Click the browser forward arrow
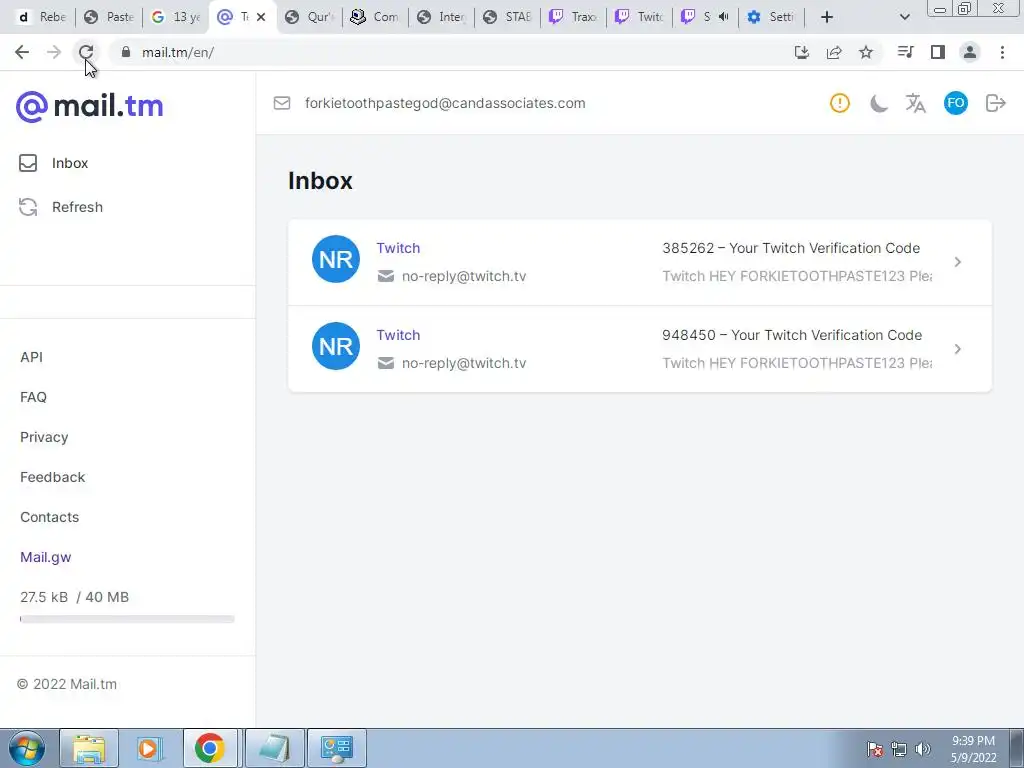The height and width of the screenshot is (768, 1024). [54, 52]
